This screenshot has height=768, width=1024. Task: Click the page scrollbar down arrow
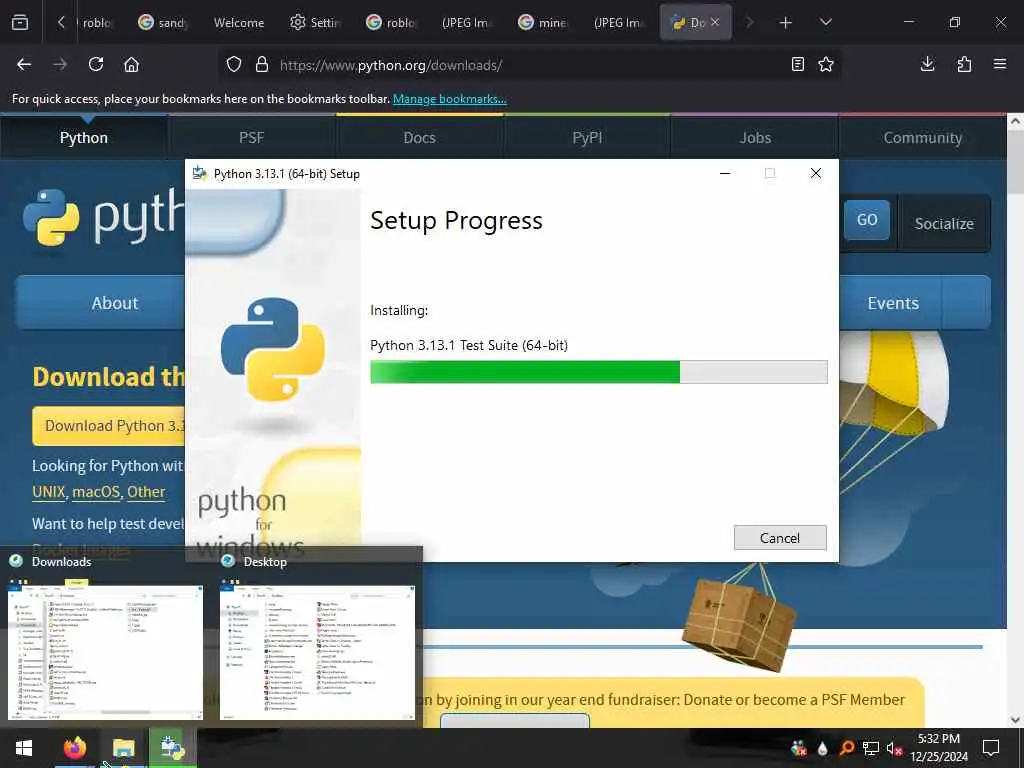pyautogui.click(x=1015, y=720)
